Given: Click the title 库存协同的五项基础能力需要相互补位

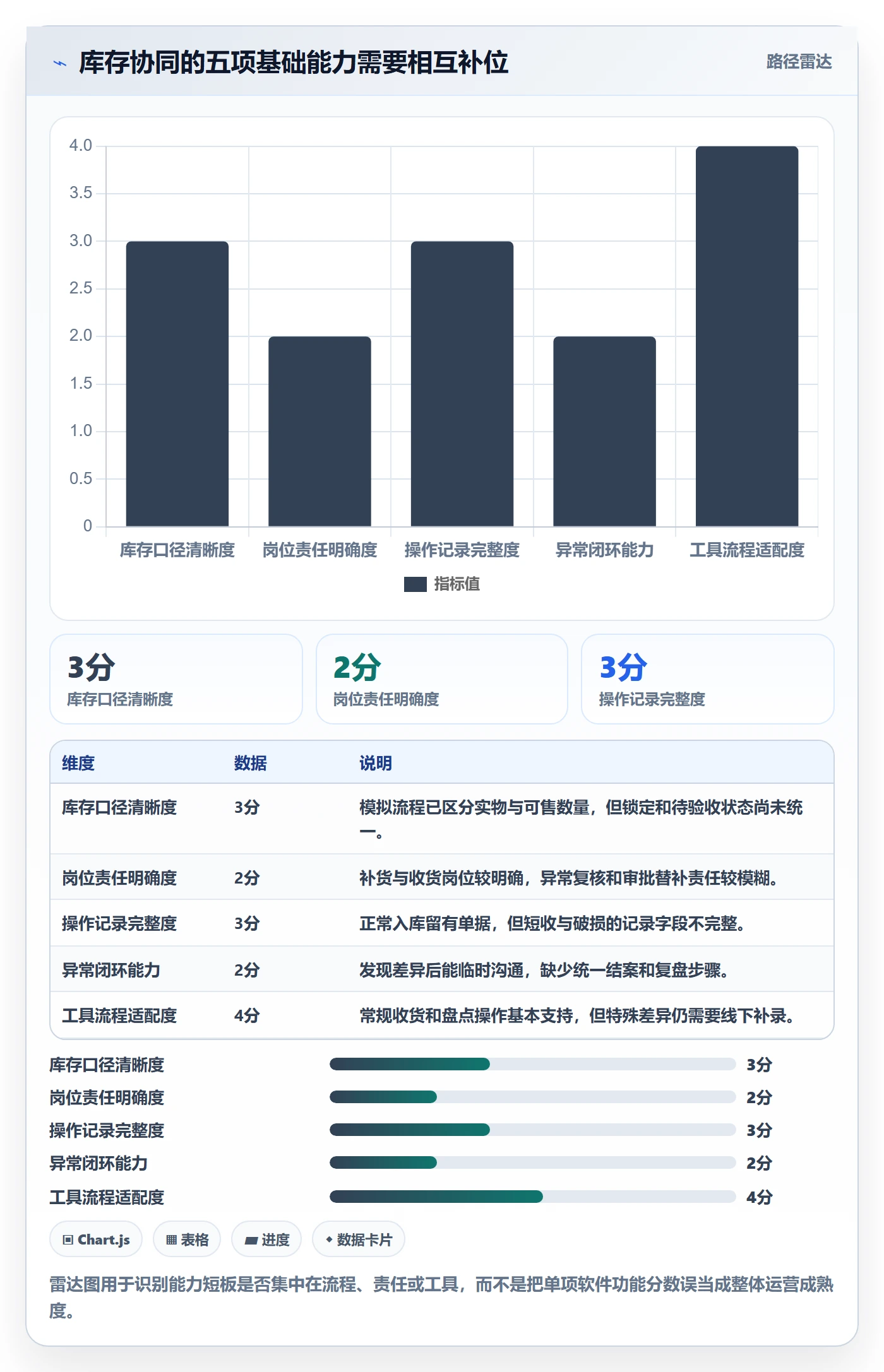Looking at the screenshot, I should [x=294, y=62].
